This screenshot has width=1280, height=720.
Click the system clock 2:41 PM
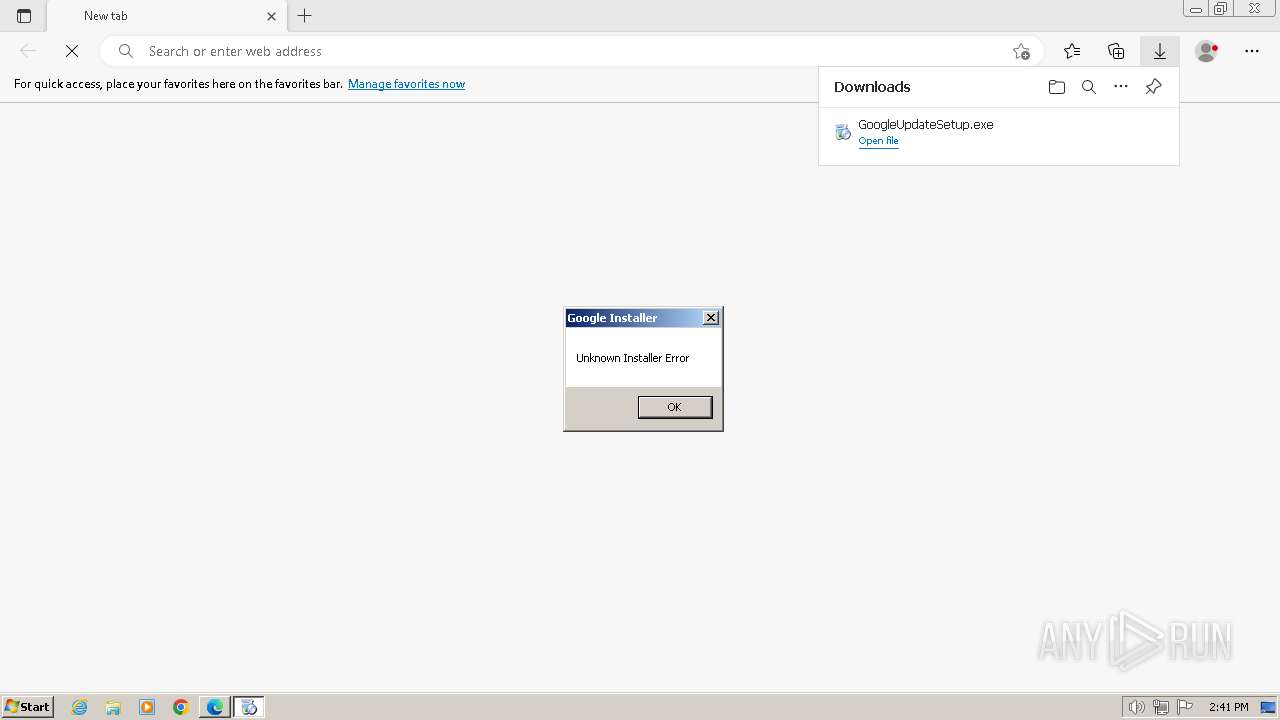coord(1228,707)
